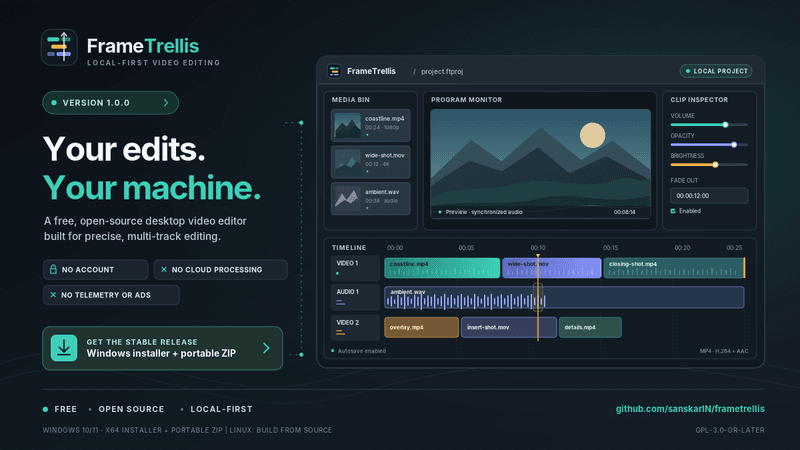This screenshot has height=450, width=800.
Task: Select the closing-shot.mp4 timeline clip
Action: [674, 268]
